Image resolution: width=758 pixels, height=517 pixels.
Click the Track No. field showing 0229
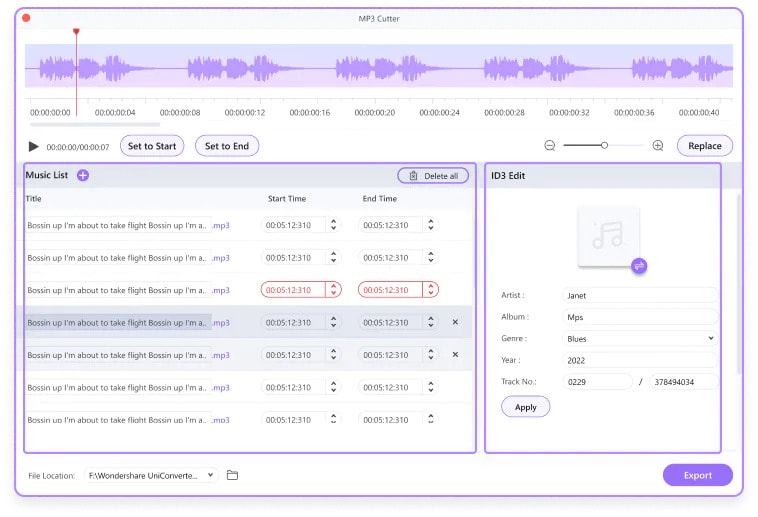[x=597, y=382]
